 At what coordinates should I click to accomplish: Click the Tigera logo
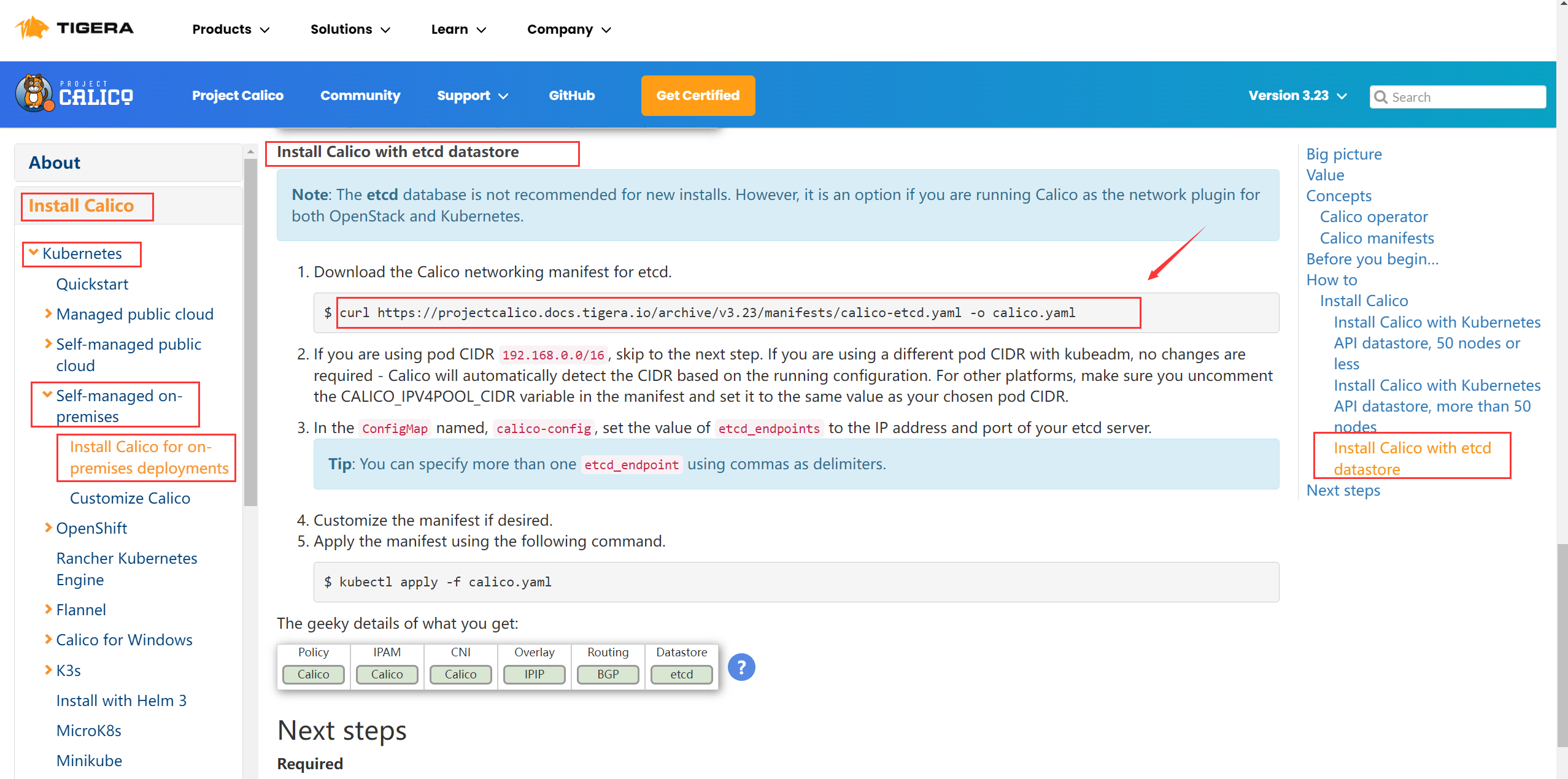pos(74,28)
